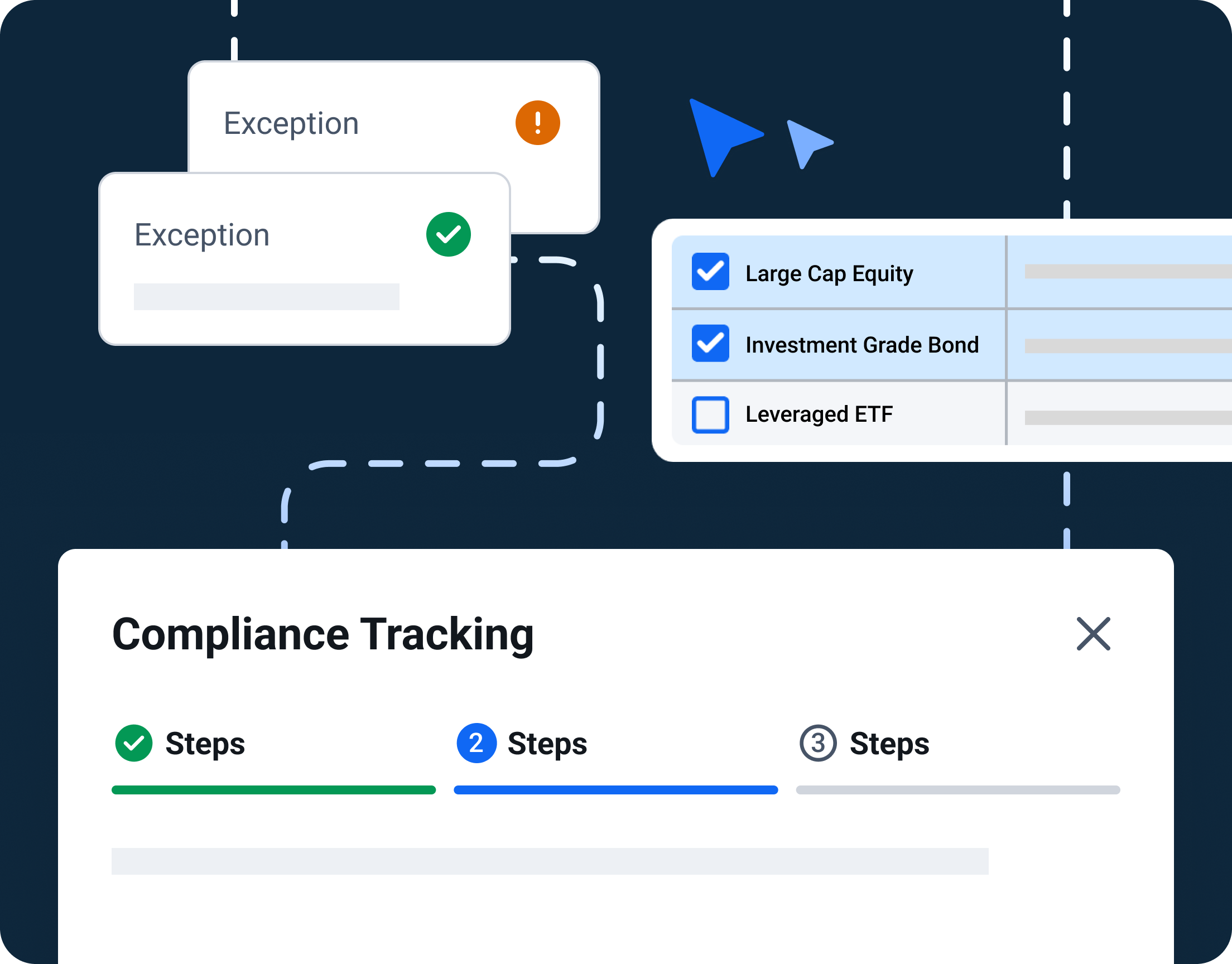Close the Compliance Tracking panel

[x=1093, y=634]
